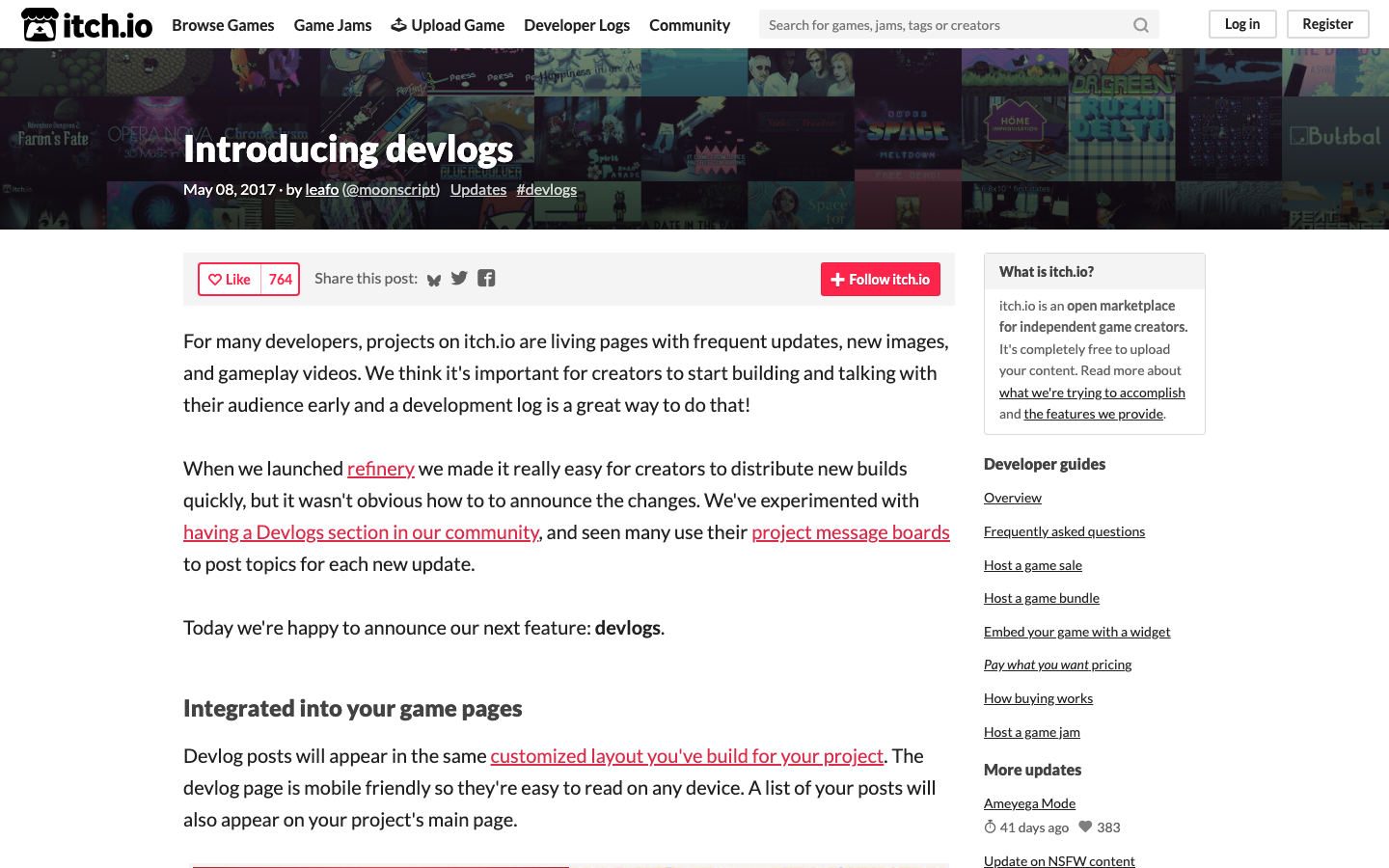Go to Upload Game
Viewport: 1389px width, 868px height.
pos(448,25)
